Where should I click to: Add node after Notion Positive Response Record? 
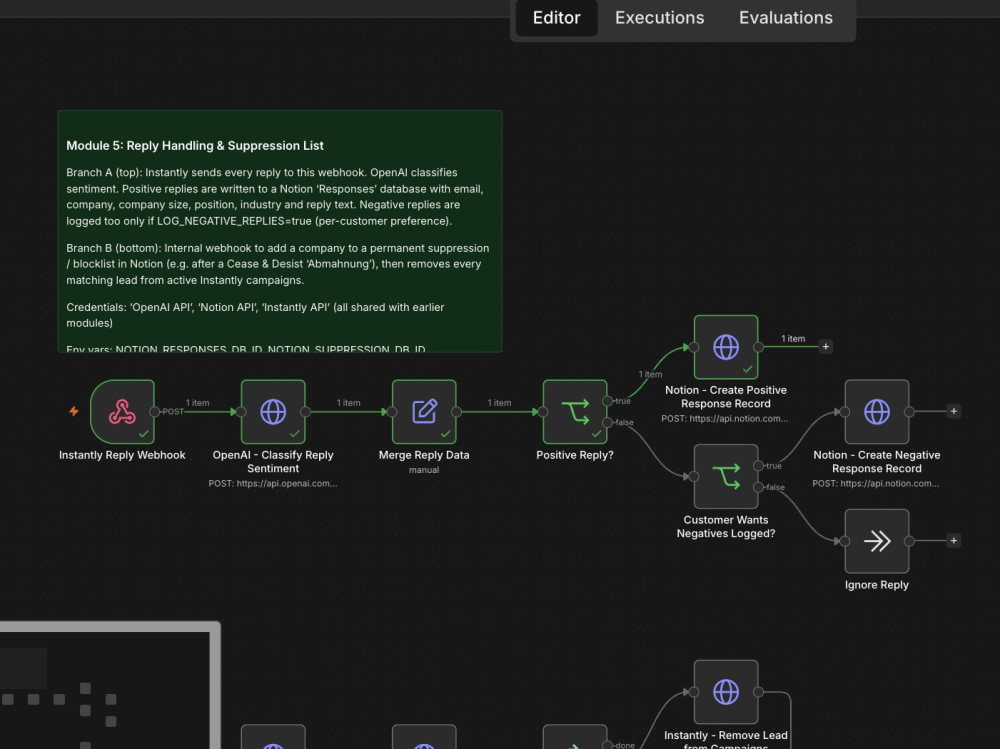[826, 346]
